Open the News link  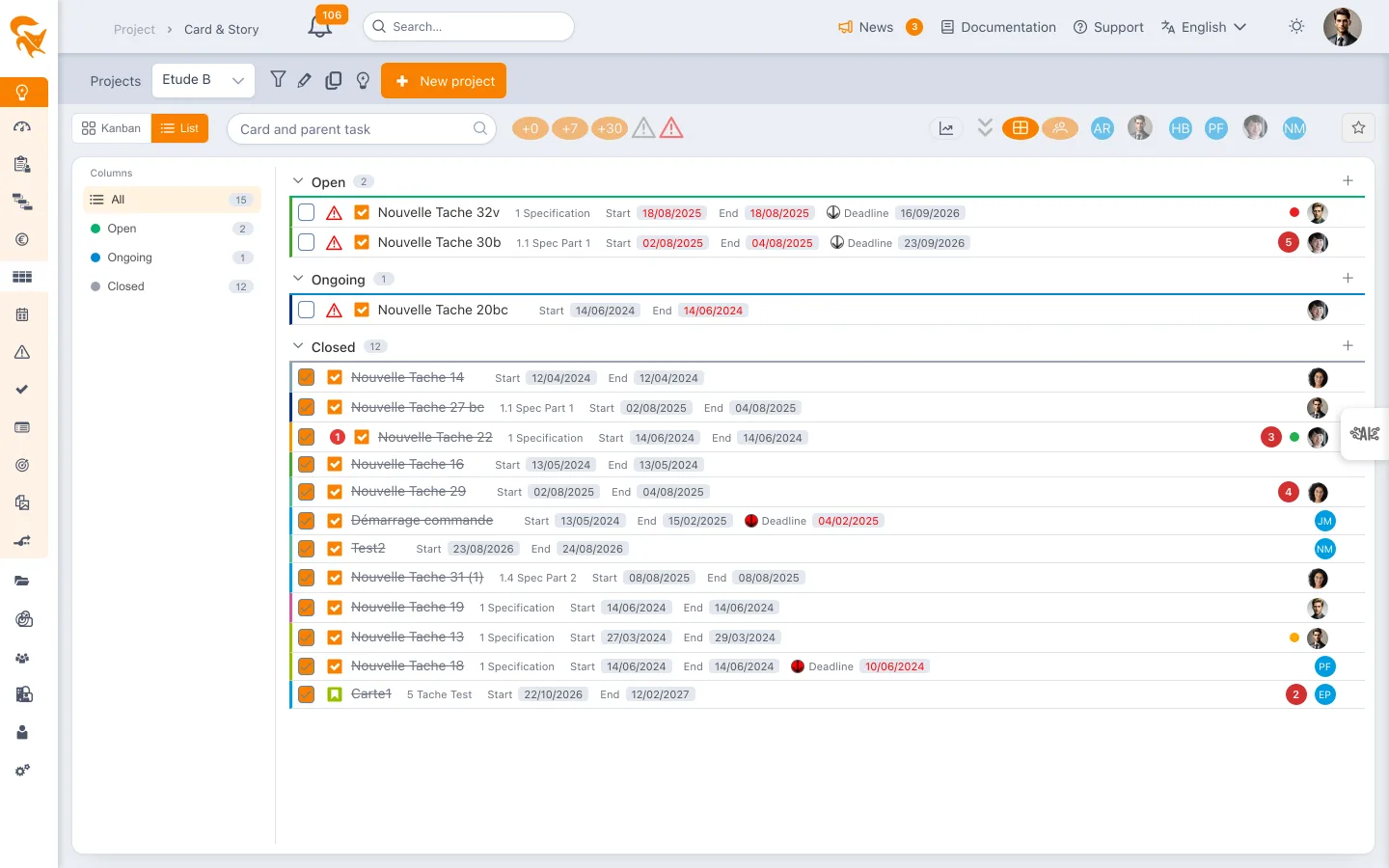[x=865, y=27]
